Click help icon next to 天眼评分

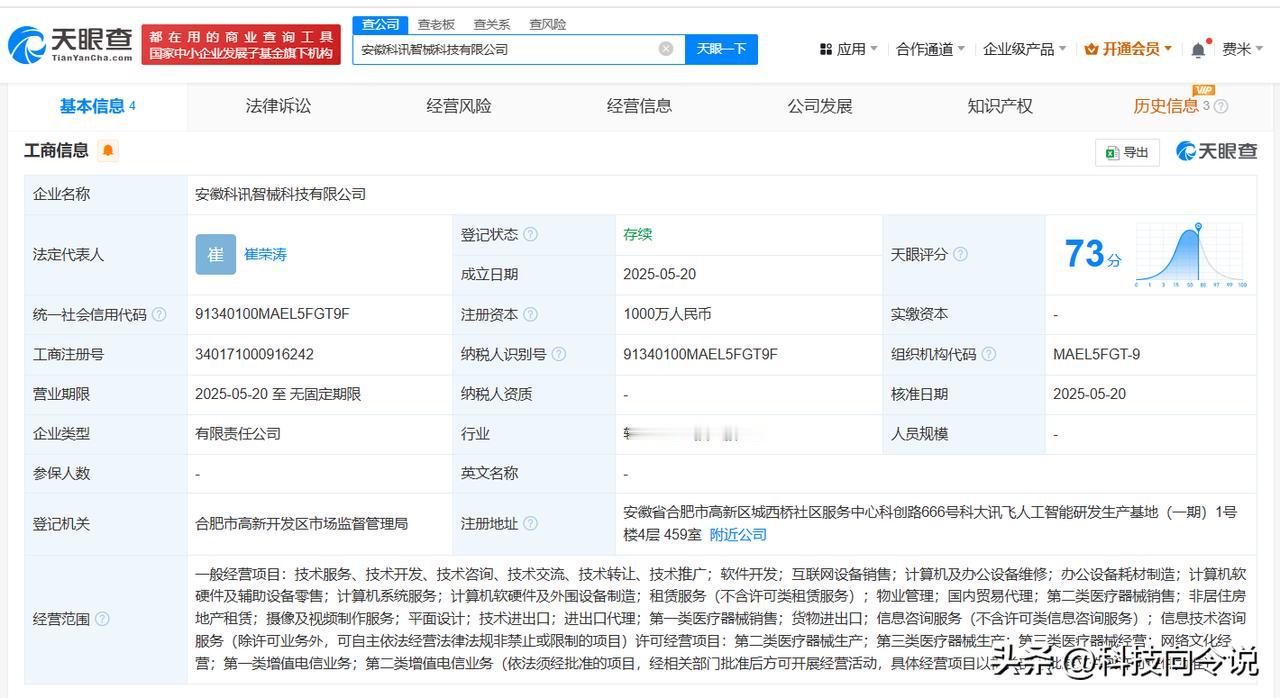click(960, 254)
